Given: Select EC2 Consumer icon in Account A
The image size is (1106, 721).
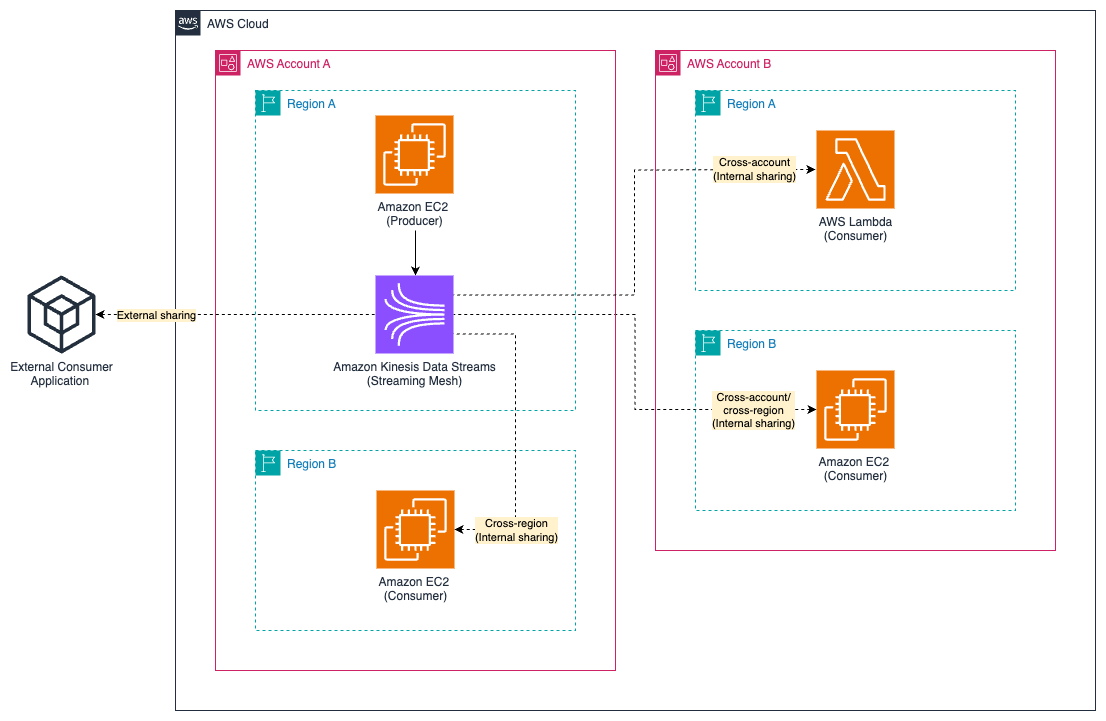Looking at the screenshot, I should (x=415, y=529).
